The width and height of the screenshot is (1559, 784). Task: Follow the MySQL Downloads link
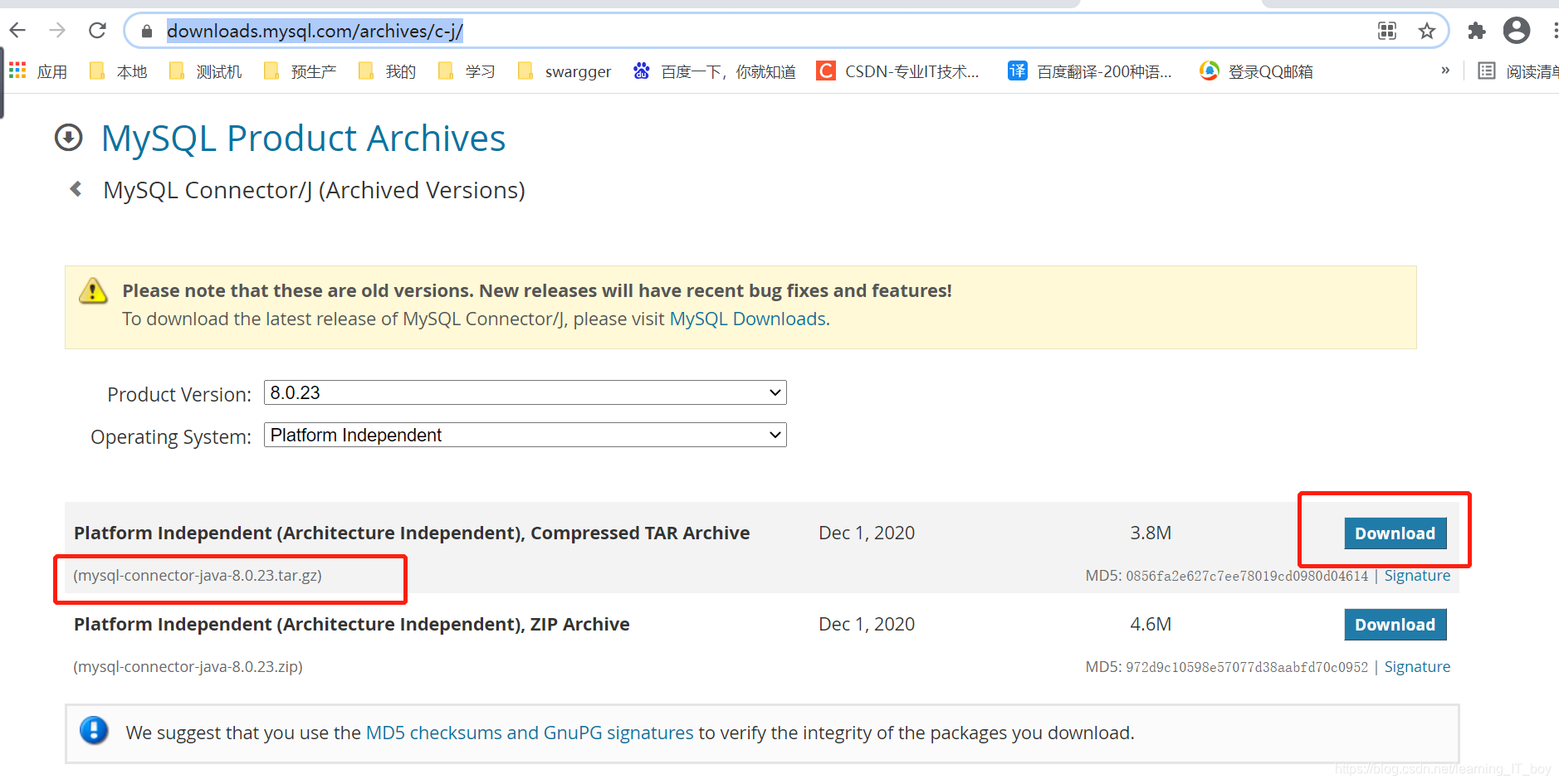click(x=747, y=319)
